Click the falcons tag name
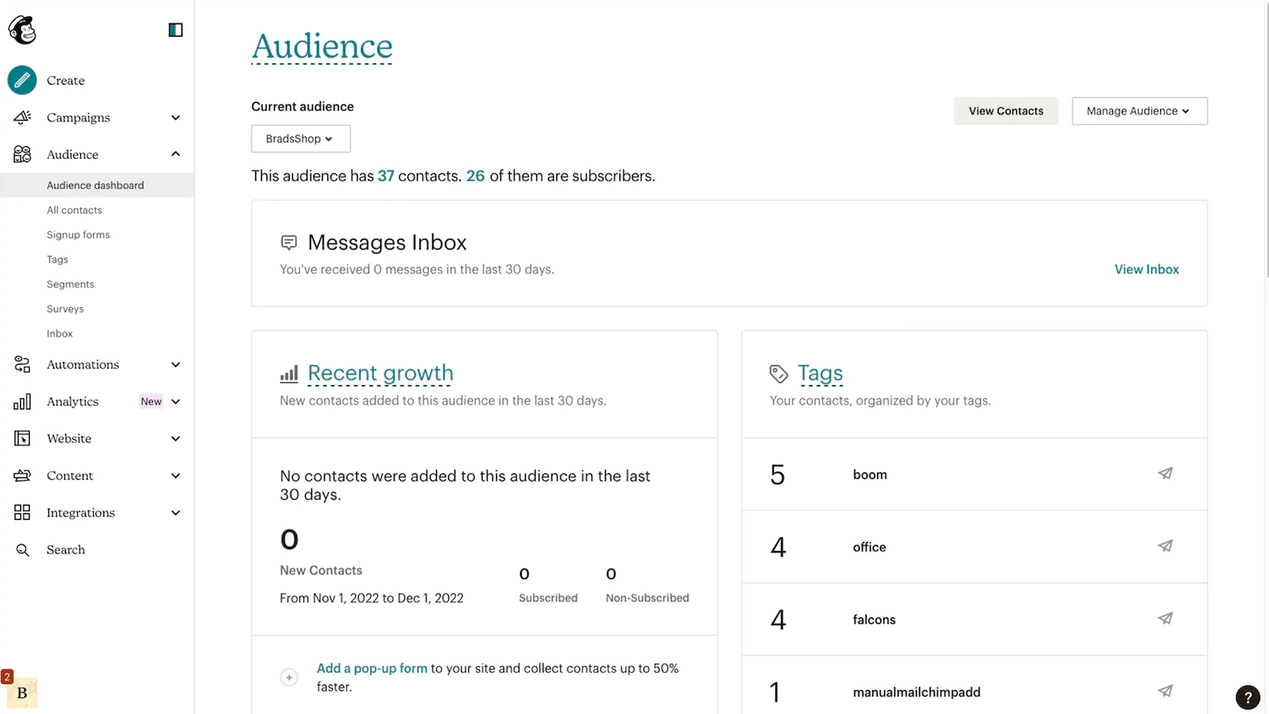 [x=874, y=620]
